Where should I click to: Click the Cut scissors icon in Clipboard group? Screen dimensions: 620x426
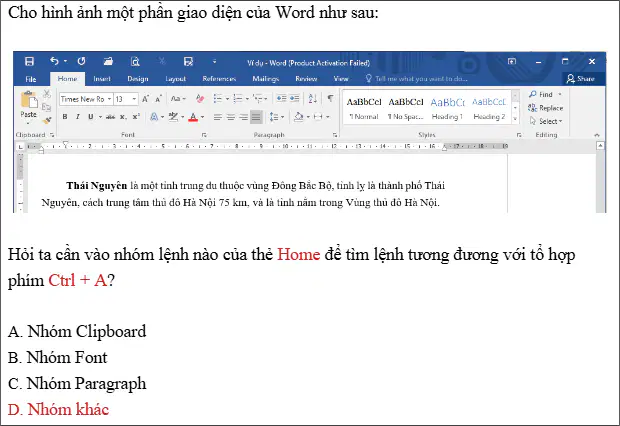pyautogui.click(x=47, y=94)
